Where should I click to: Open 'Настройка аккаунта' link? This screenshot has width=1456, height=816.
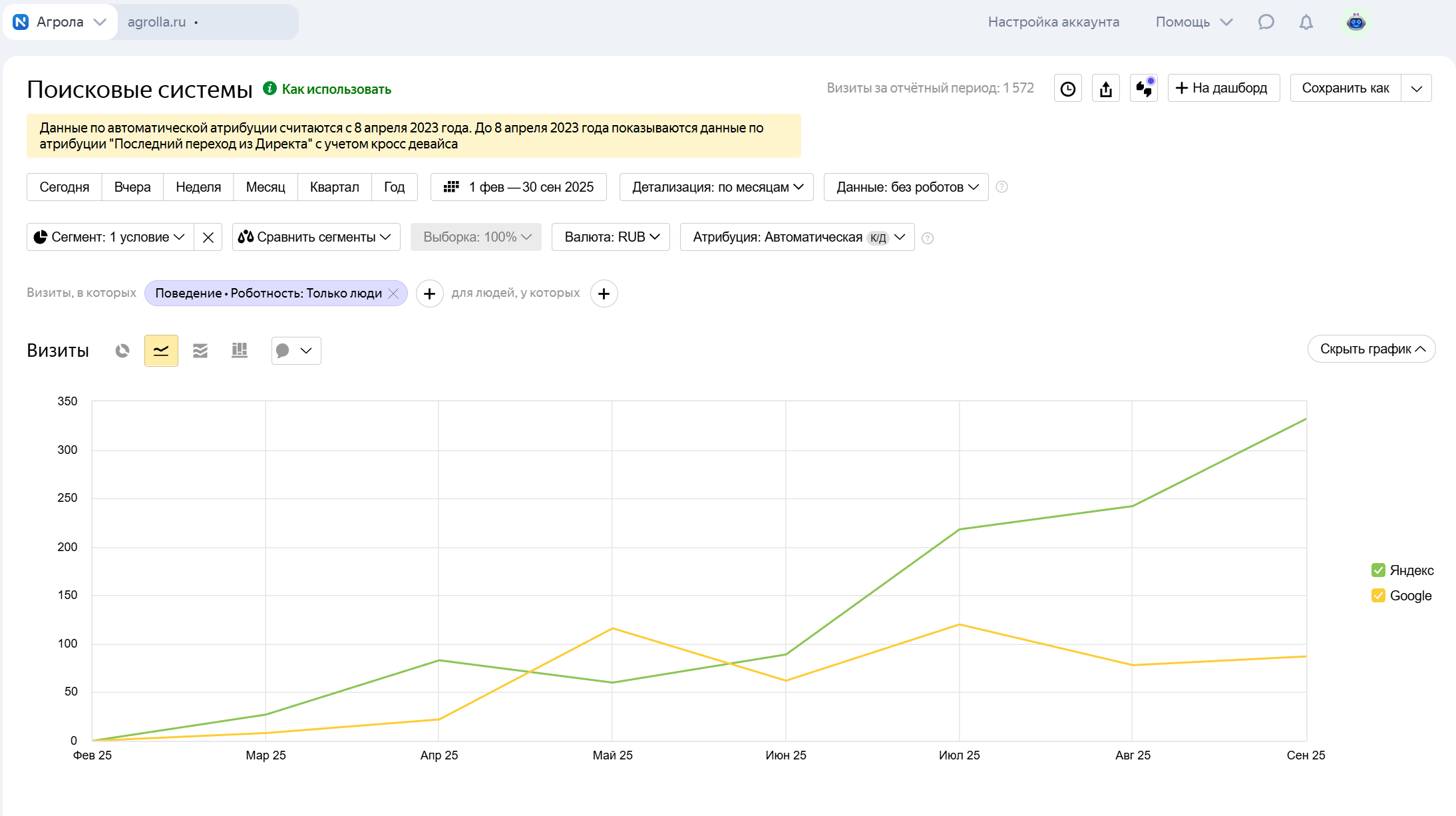[1053, 22]
